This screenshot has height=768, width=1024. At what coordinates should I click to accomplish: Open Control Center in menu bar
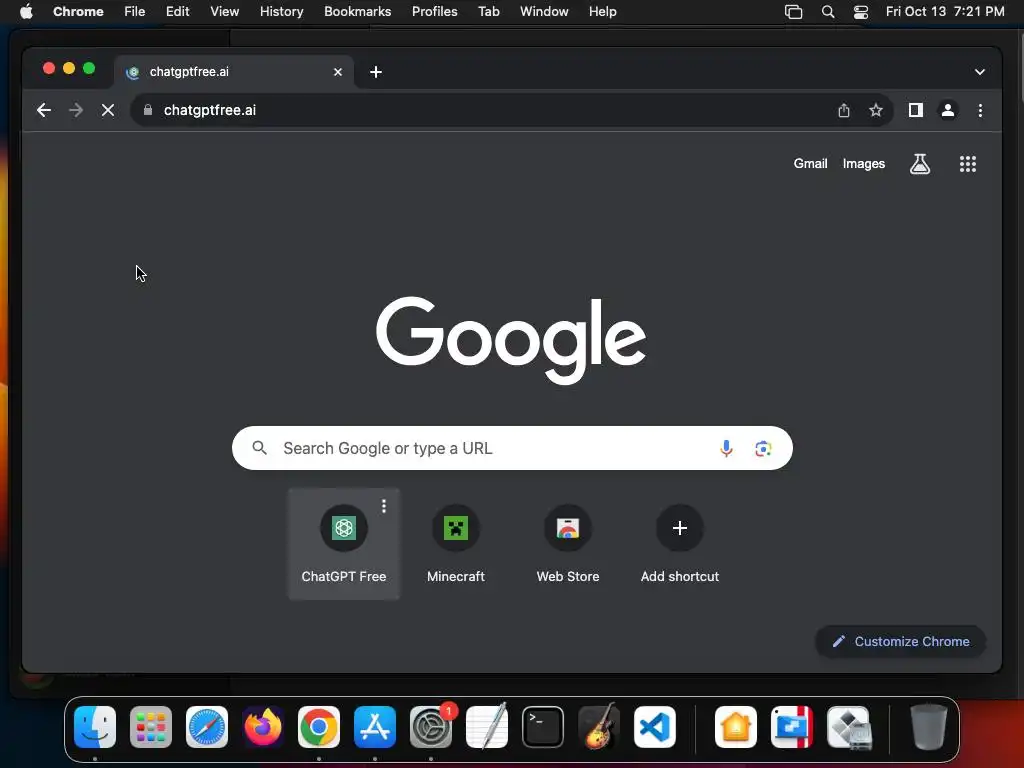[861, 12]
